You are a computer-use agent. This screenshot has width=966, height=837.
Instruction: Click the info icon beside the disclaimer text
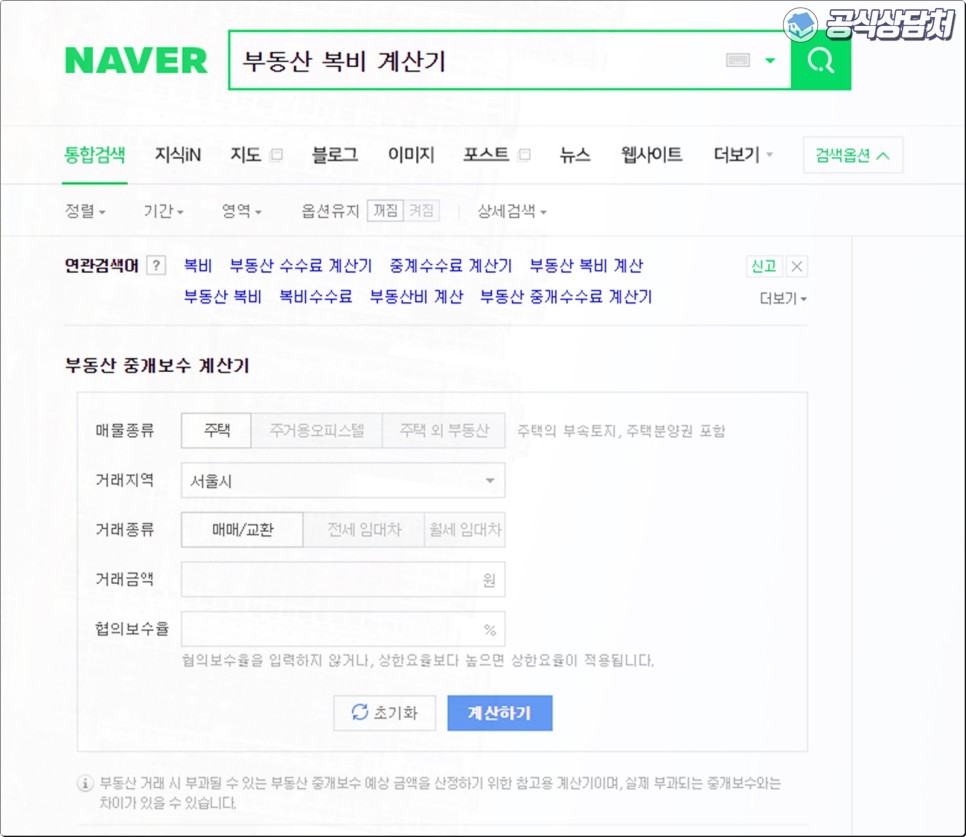pos(84,783)
